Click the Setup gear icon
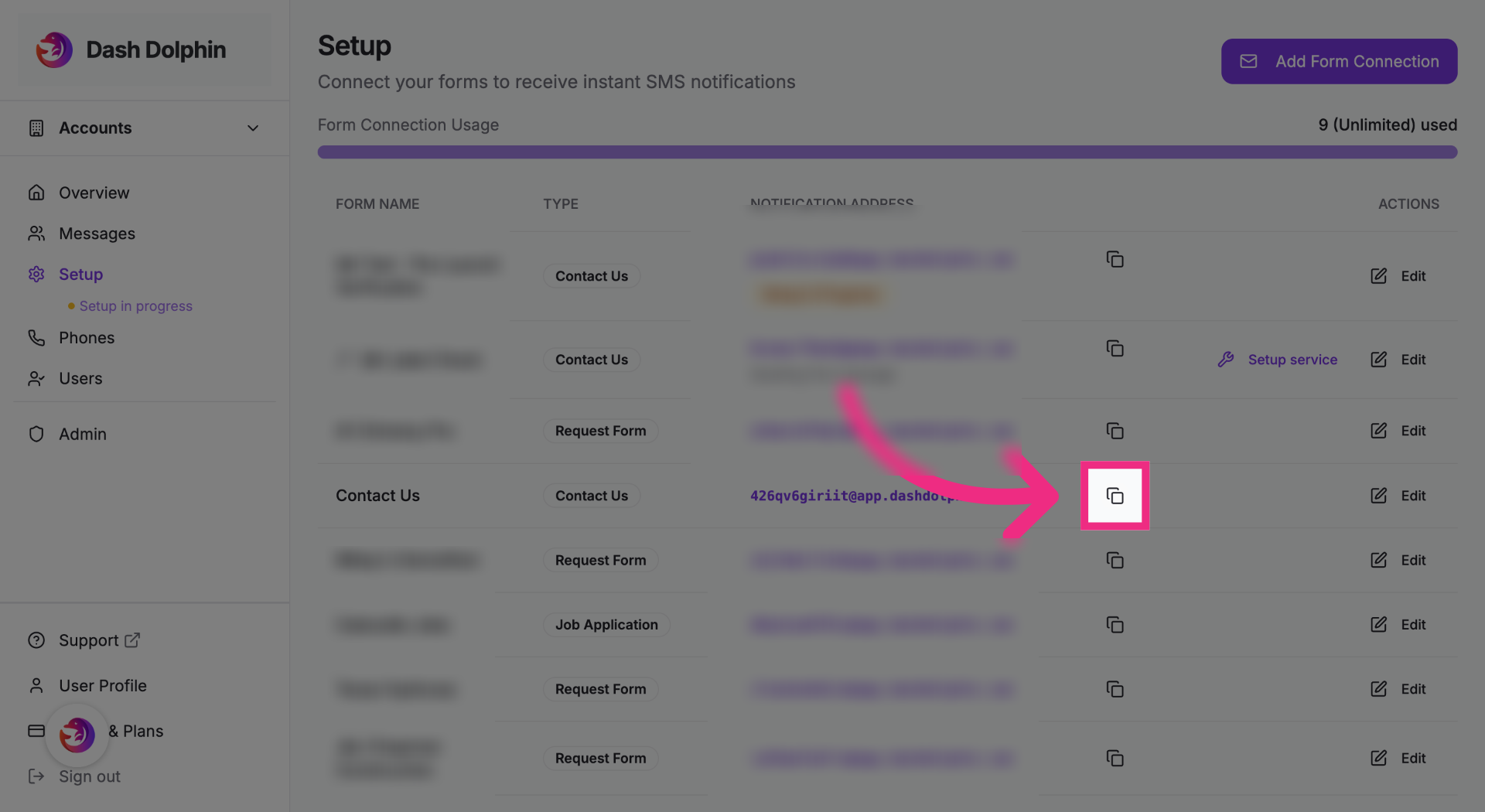 36,274
